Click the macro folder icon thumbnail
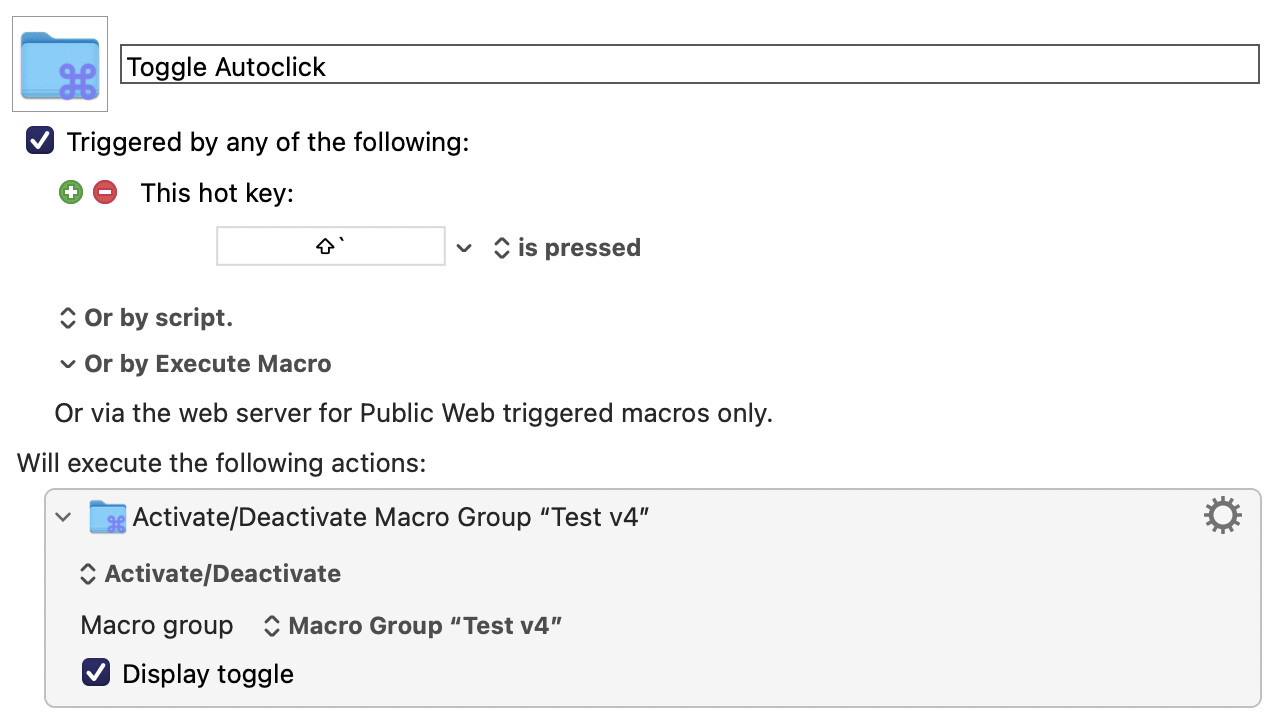 coord(60,64)
